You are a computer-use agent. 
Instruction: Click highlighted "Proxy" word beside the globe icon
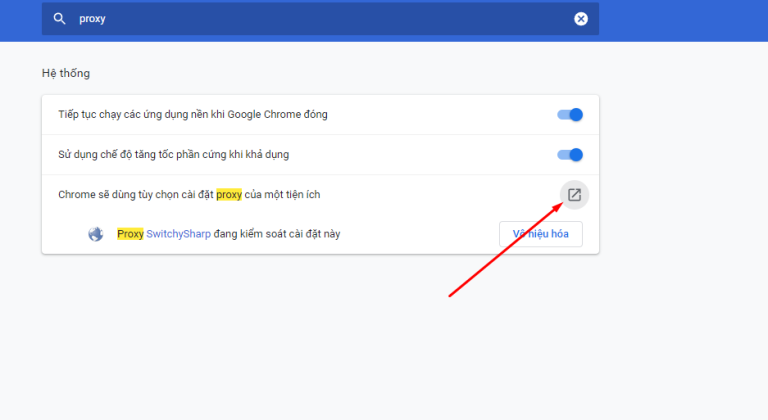pos(130,234)
